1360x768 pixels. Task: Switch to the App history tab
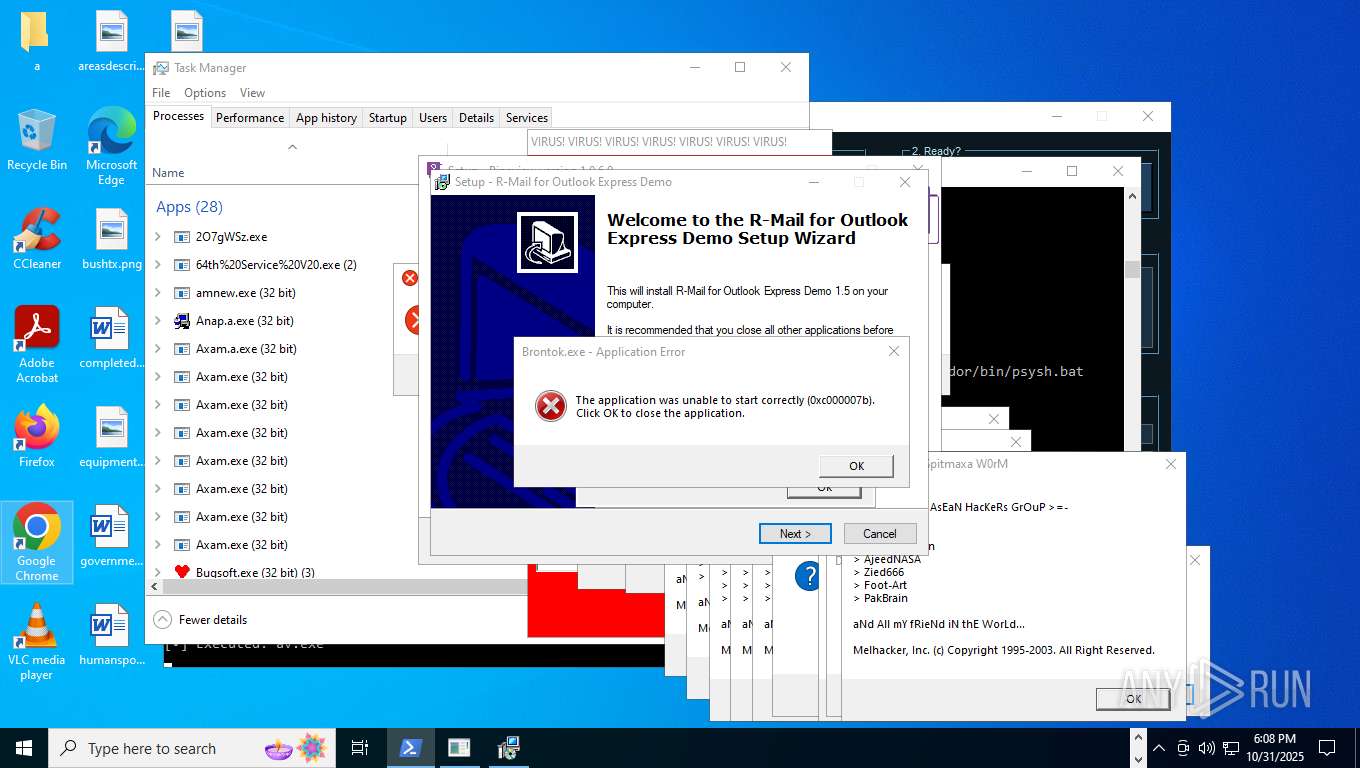(x=326, y=117)
